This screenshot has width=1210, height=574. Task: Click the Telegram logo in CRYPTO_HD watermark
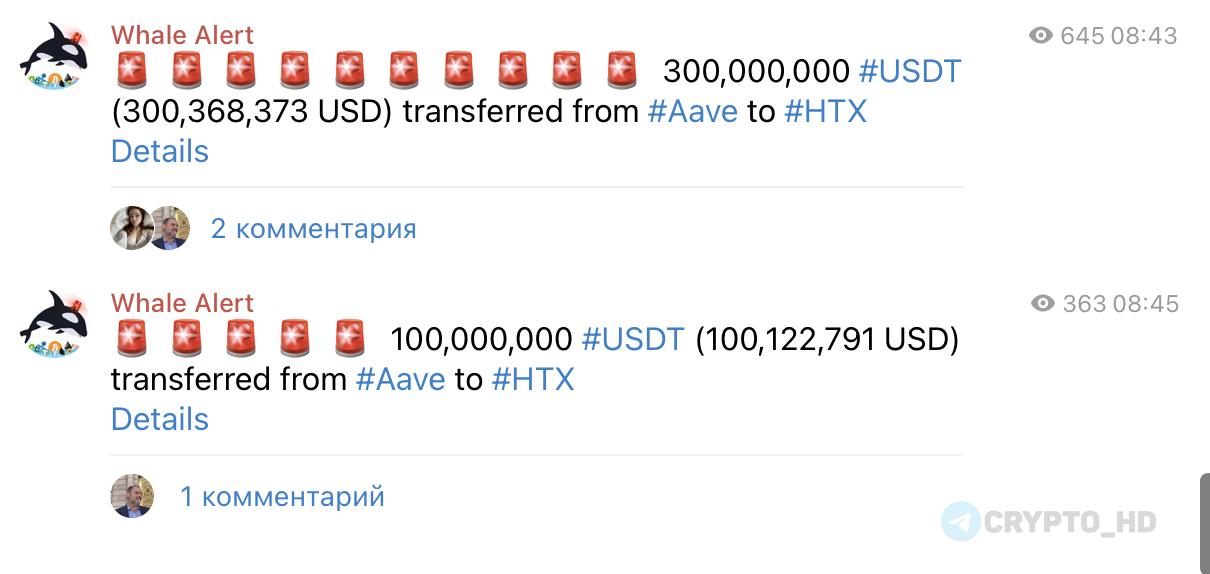coord(960,521)
